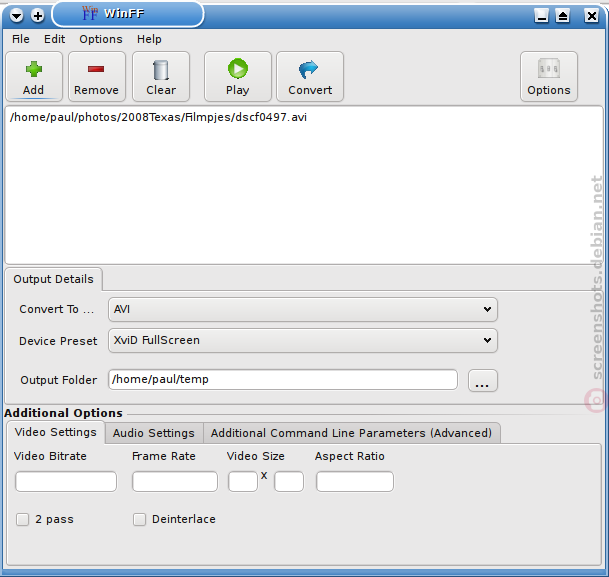Open the Help menu
The height and width of the screenshot is (577, 609).
(x=149, y=39)
